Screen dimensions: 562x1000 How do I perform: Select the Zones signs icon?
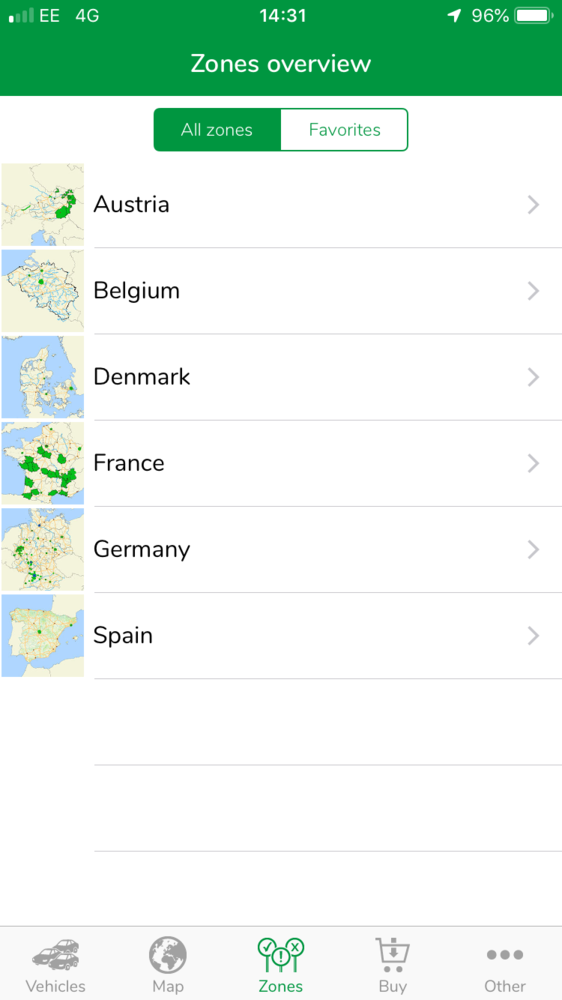coord(281,955)
